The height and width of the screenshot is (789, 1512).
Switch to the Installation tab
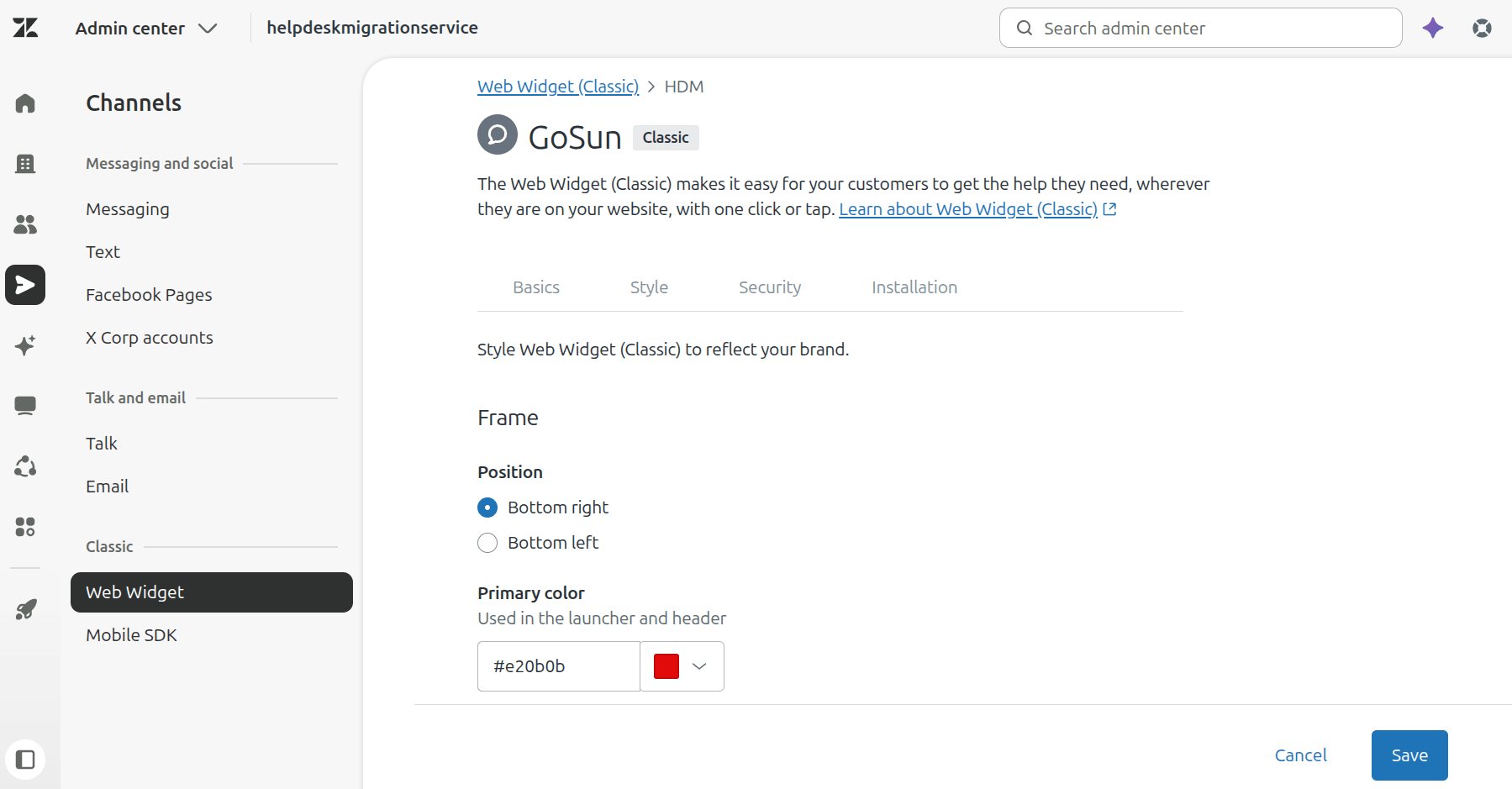[914, 287]
